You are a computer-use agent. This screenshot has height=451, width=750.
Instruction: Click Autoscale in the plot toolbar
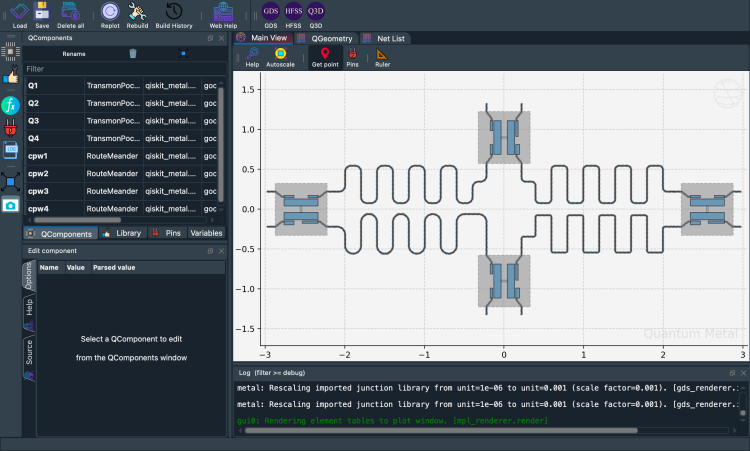pos(280,57)
